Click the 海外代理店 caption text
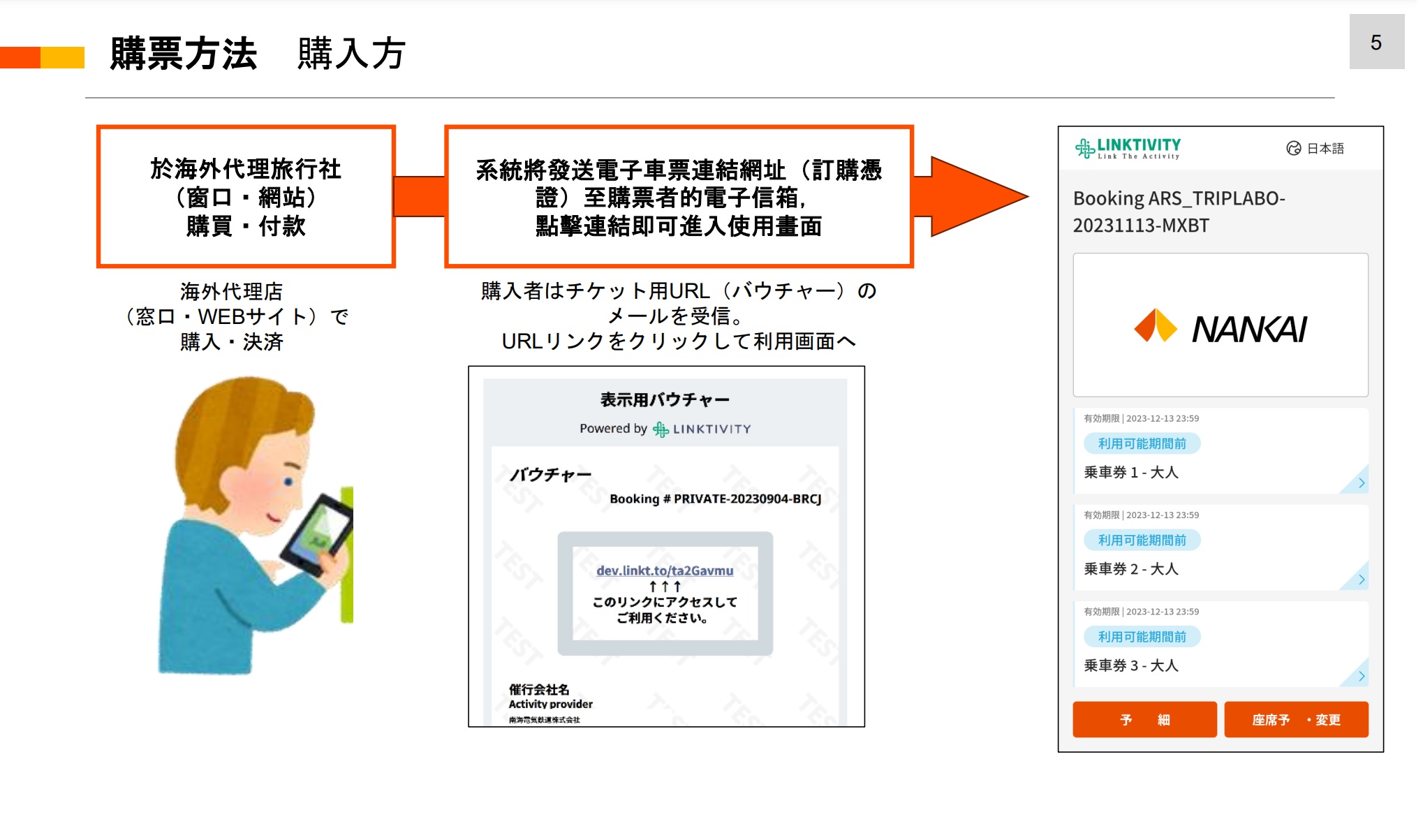1423x840 pixels. (x=232, y=291)
